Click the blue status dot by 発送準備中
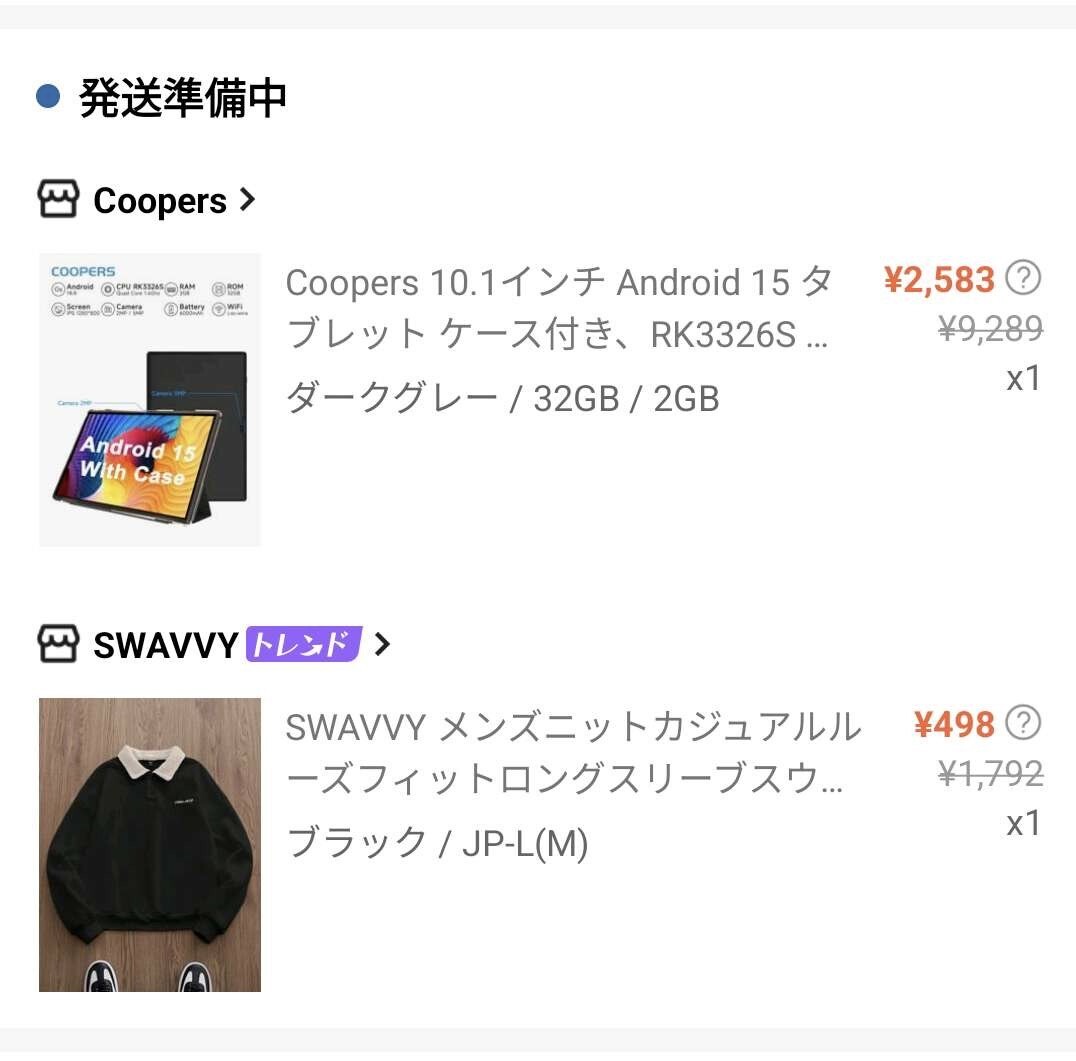This screenshot has height=1061, width=1076. [x=48, y=96]
